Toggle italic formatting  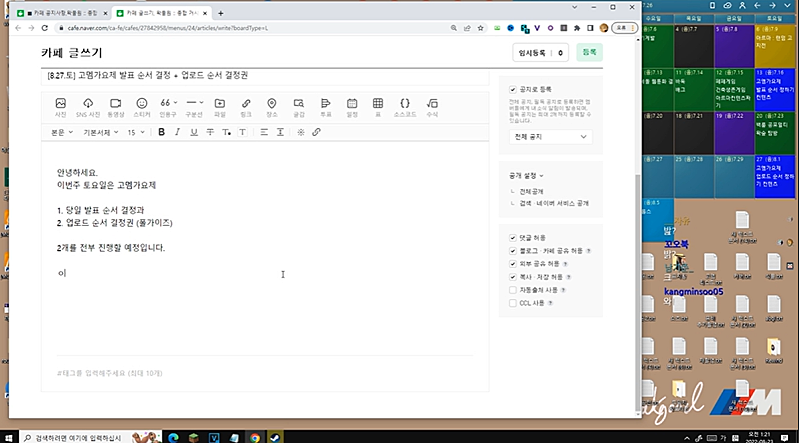click(x=177, y=132)
